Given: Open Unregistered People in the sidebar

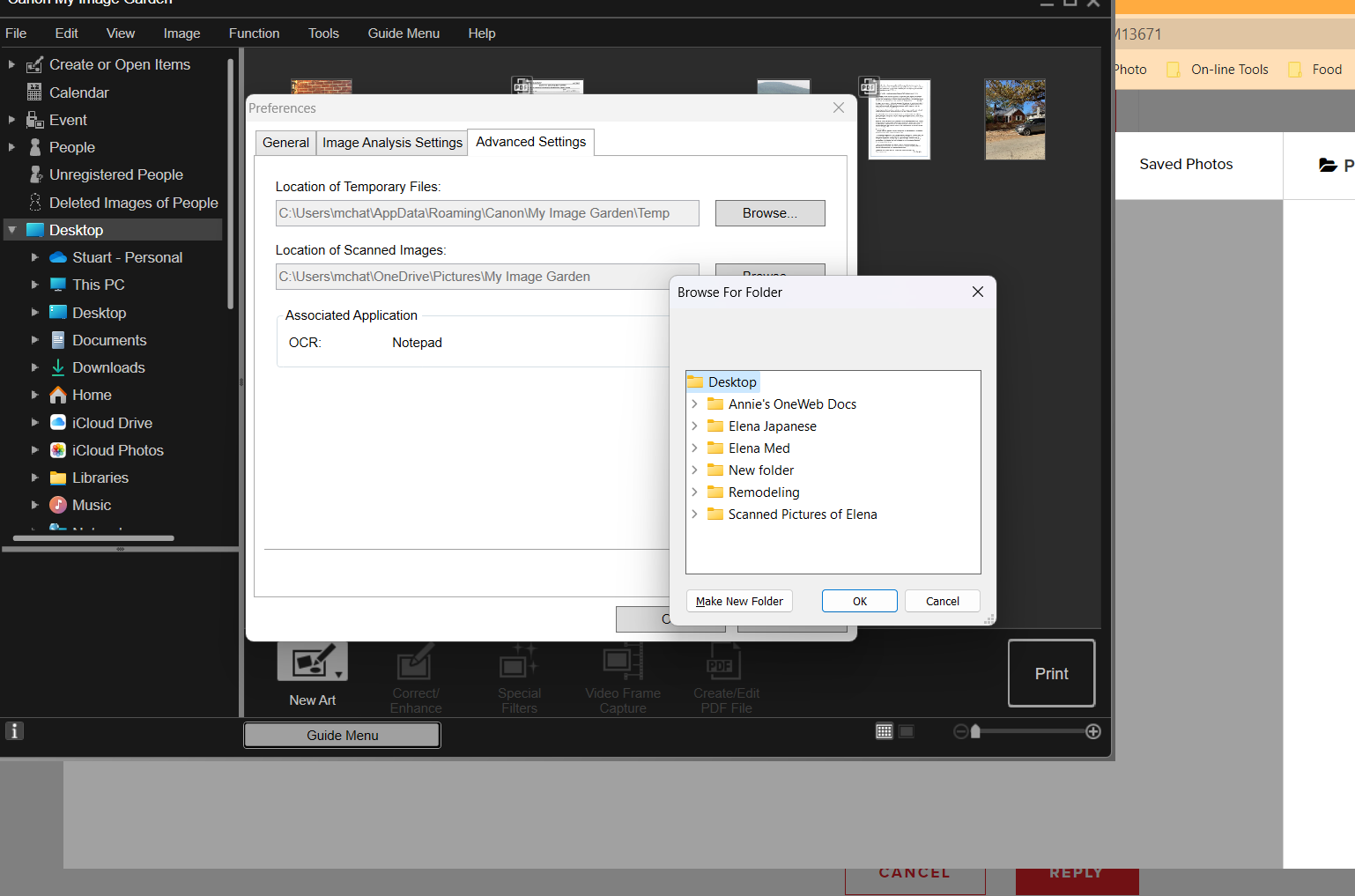Looking at the screenshot, I should [115, 174].
